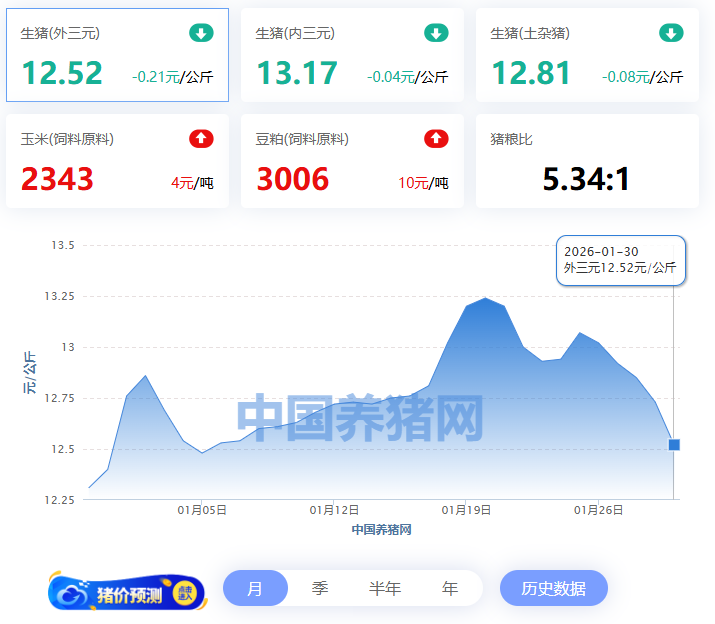
Task: Select the 玉米(饲料原料) 2343 card
Action: click(x=117, y=161)
